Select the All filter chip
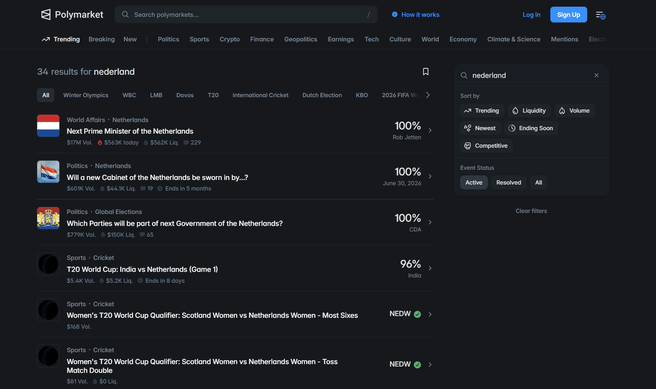The image size is (656, 389). (46, 95)
